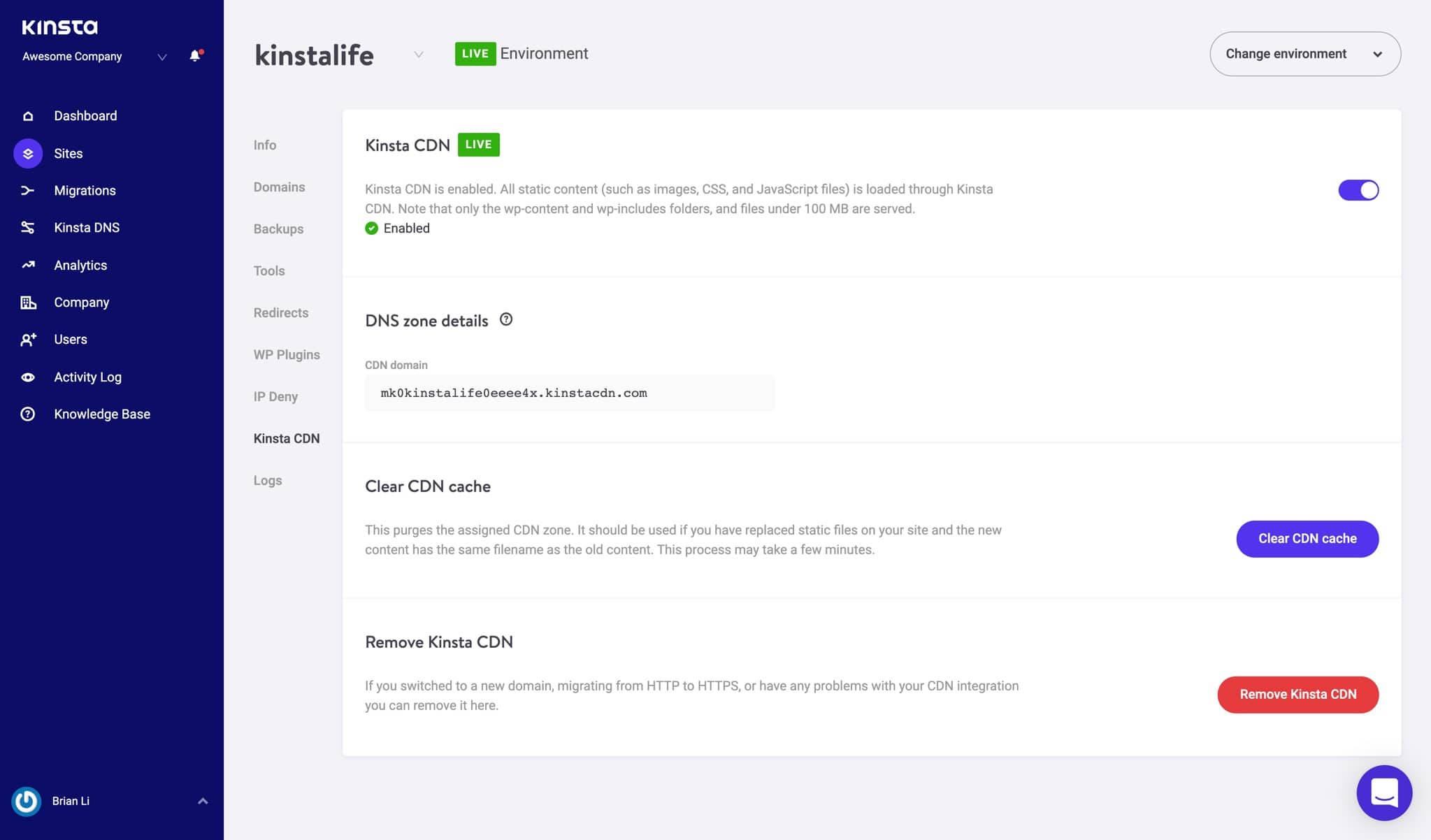Disable the Kinsta CDN toggle switch
This screenshot has height=840, width=1431.
tap(1358, 190)
